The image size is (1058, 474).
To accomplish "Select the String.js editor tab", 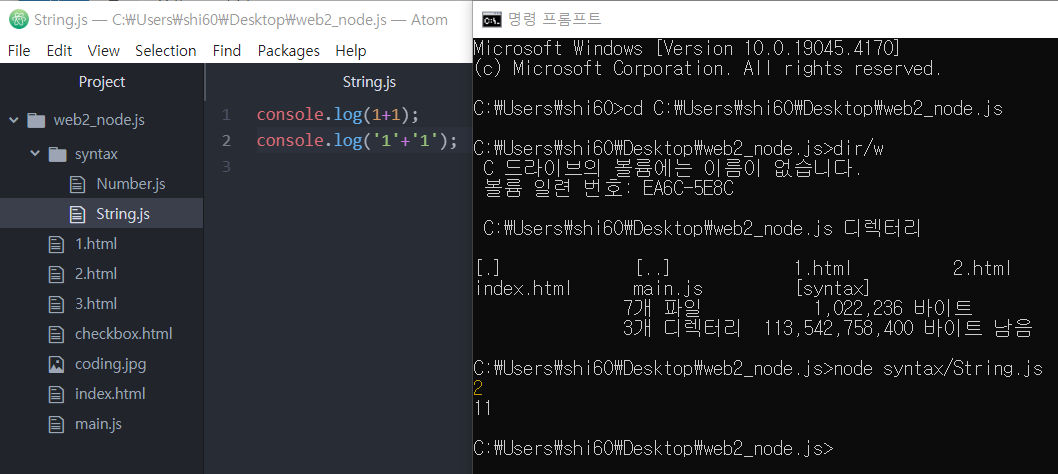I will 369,82.
